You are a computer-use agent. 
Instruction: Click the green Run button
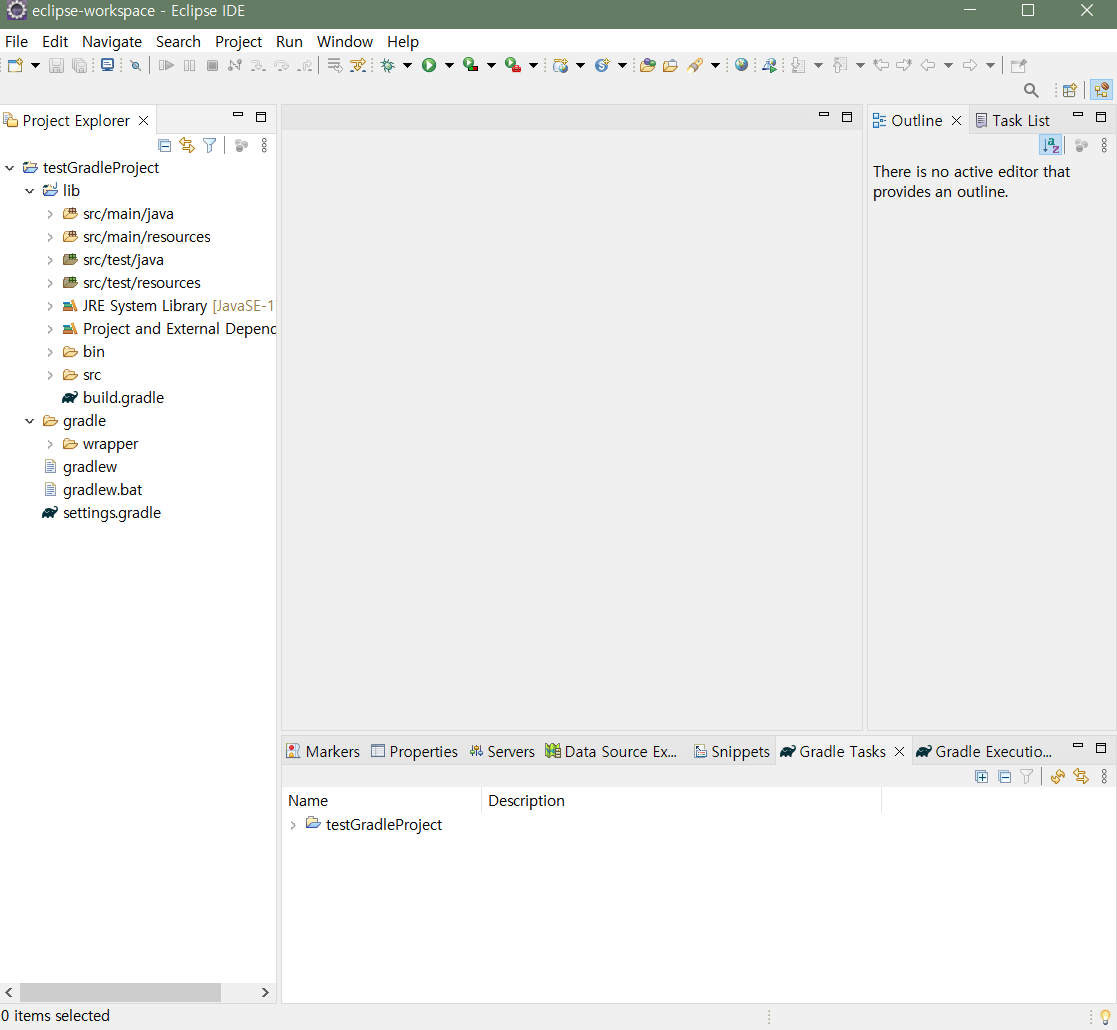[x=429, y=66]
